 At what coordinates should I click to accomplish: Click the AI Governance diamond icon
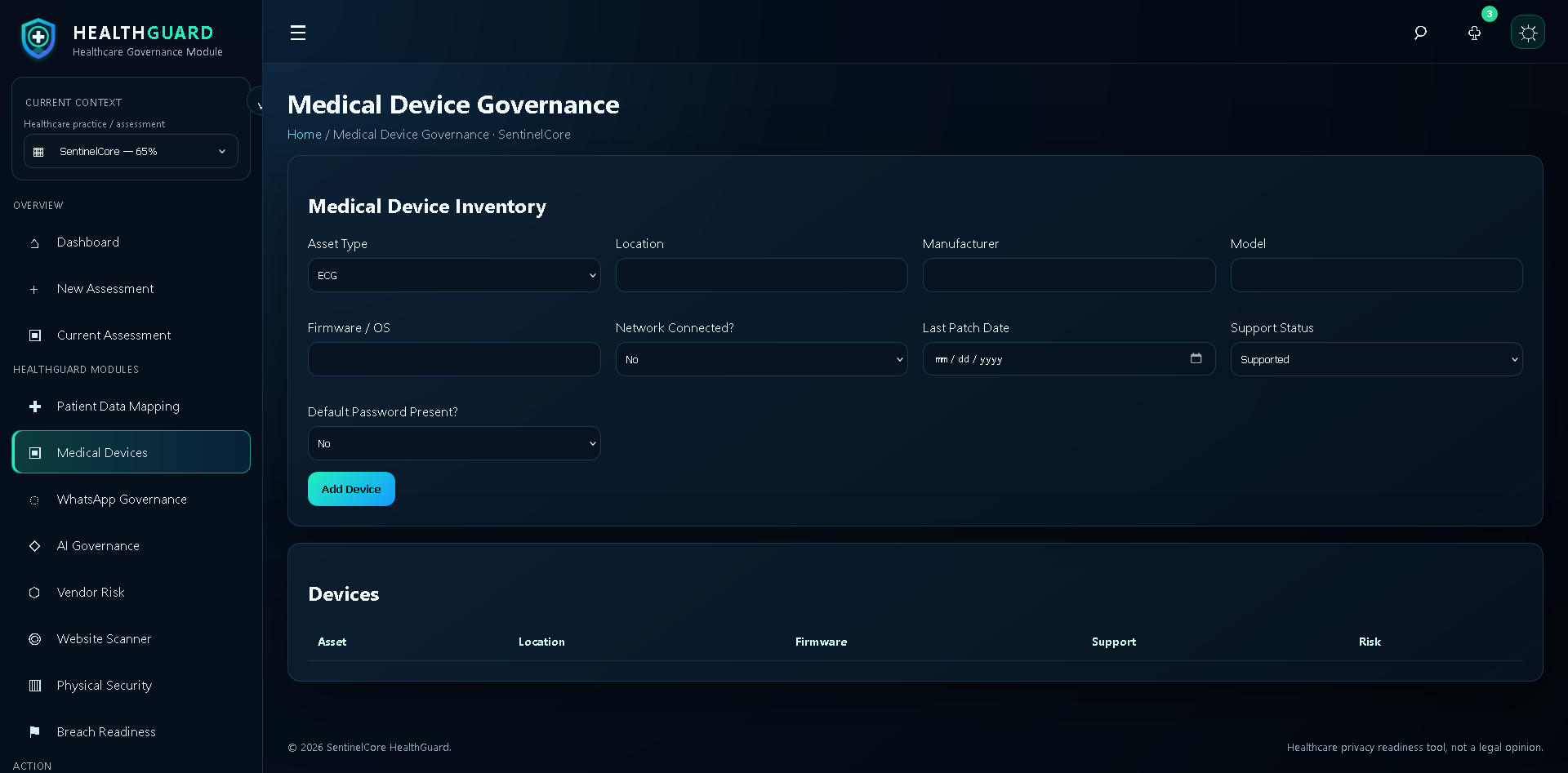coord(34,546)
